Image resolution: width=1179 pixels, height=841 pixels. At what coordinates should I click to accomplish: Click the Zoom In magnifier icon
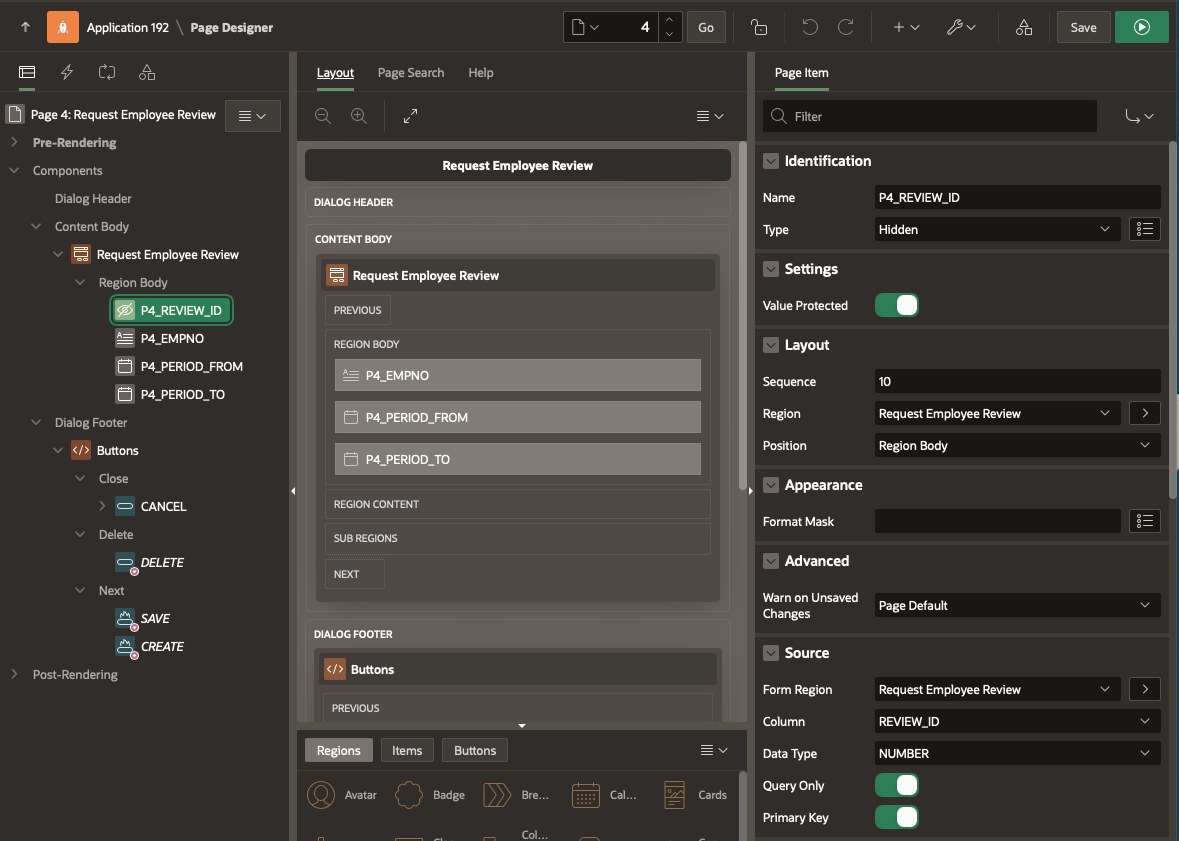click(x=359, y=116)
